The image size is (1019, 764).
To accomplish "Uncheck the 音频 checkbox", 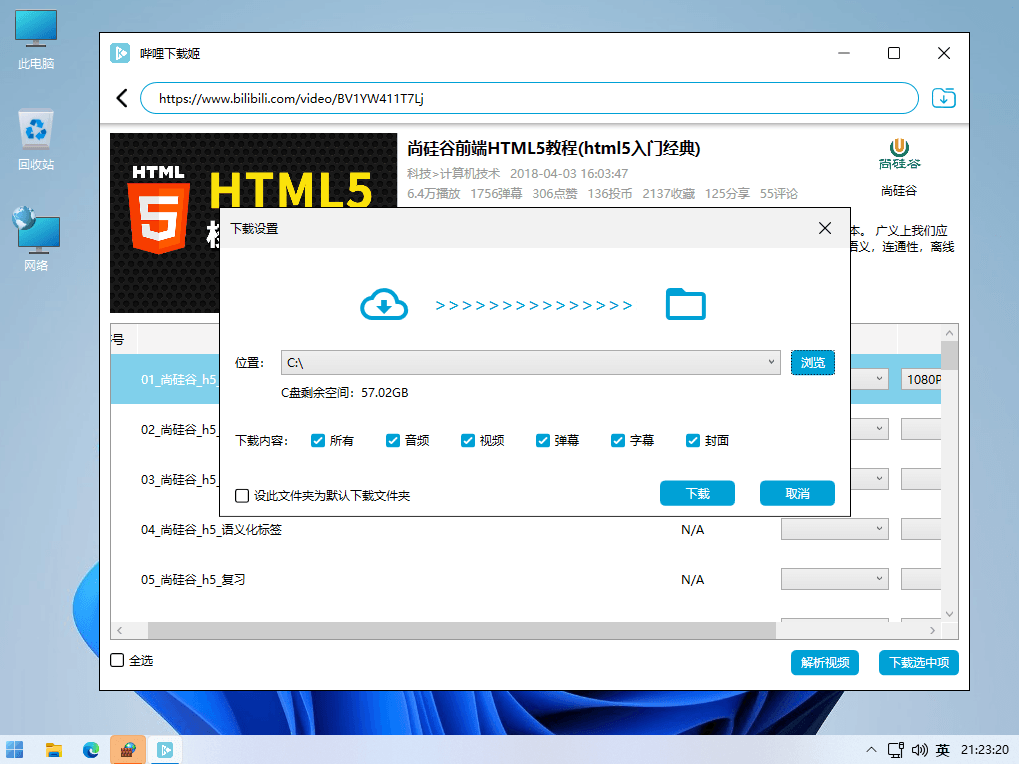I will 393,440.
